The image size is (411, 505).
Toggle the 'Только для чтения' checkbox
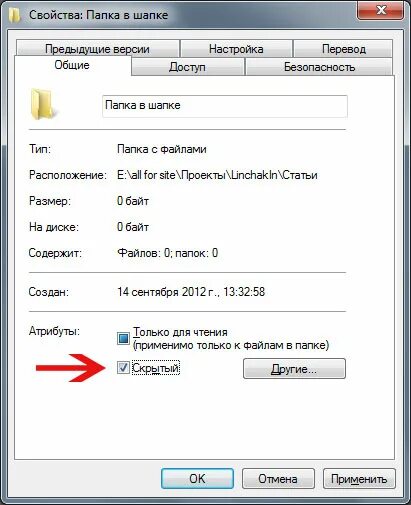click(123, 338)
